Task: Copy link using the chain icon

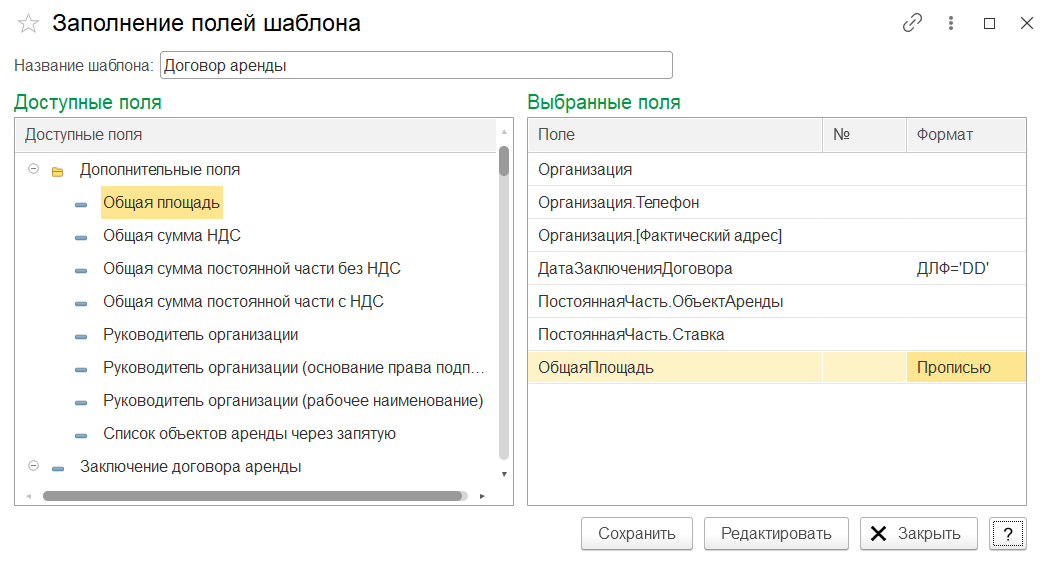Action: click(911, 24)
